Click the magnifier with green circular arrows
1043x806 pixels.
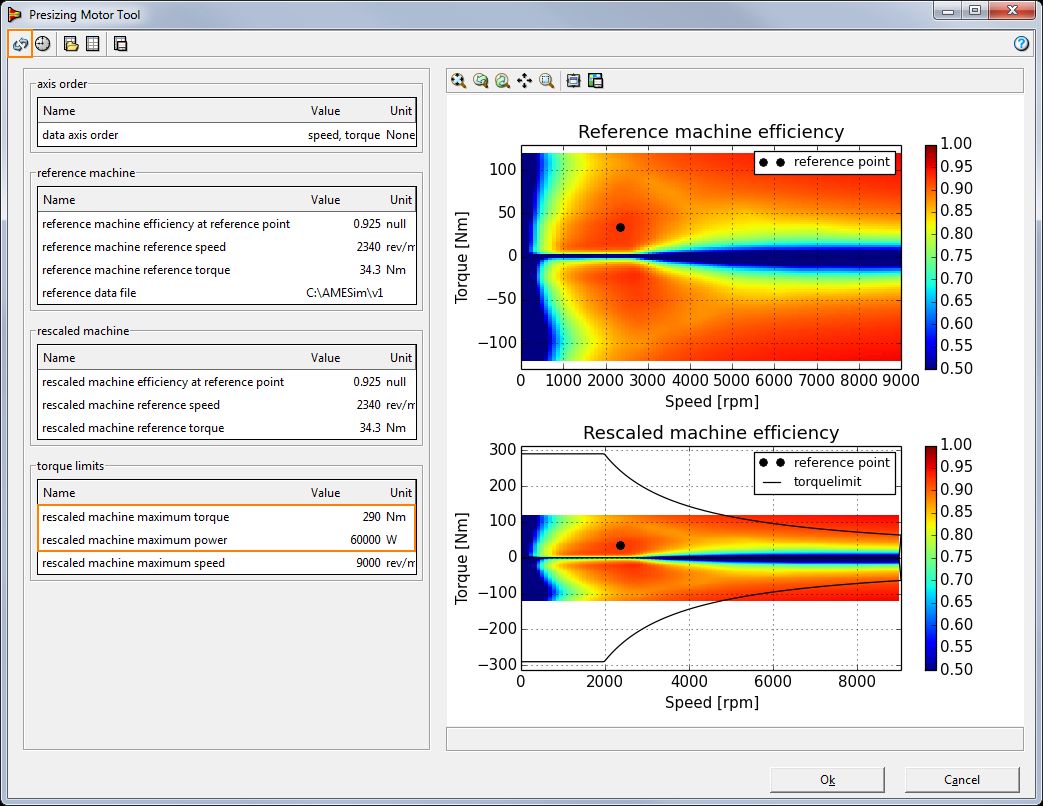coord(502,81)
